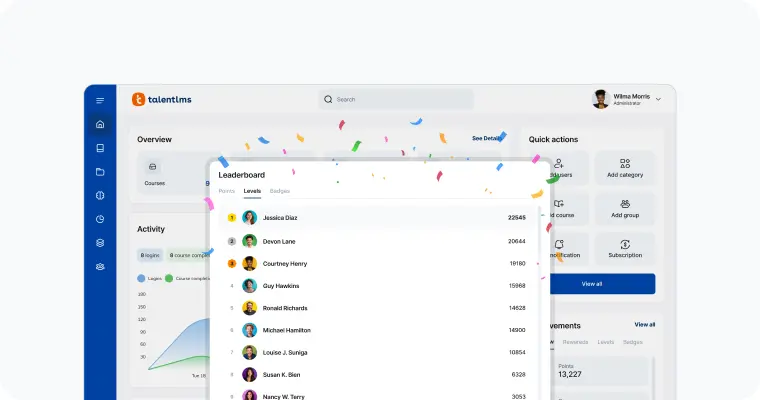
Task: Open the reports pie chart icon
Action: tap(100, 219)
